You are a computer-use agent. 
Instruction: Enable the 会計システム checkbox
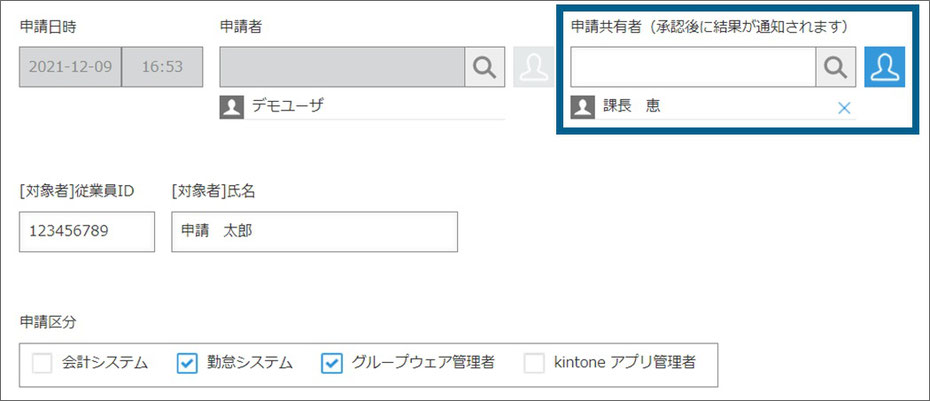pos(42,363)
